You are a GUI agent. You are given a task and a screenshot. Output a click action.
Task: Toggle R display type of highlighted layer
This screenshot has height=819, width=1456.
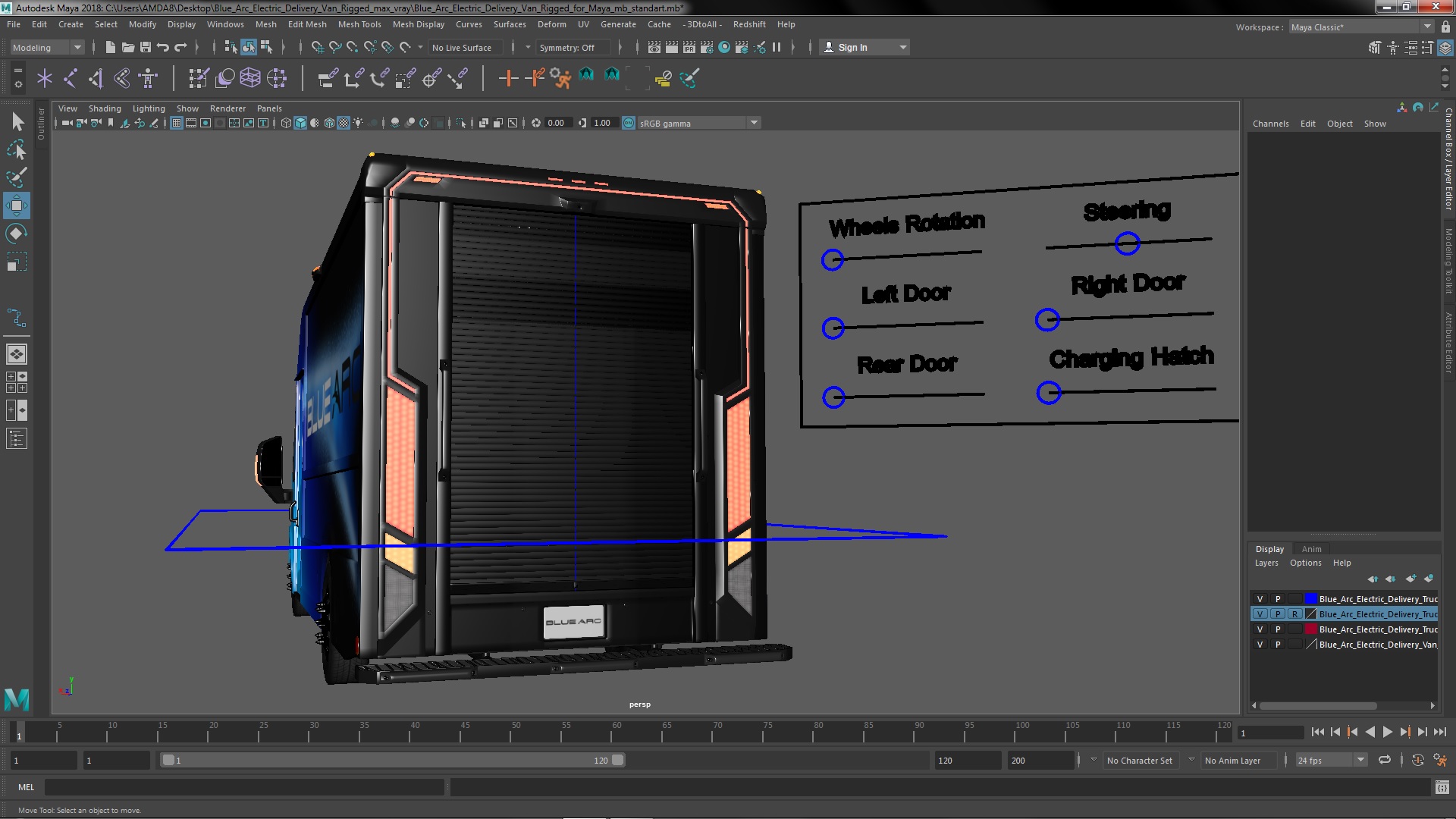[x=1294, y=614]
